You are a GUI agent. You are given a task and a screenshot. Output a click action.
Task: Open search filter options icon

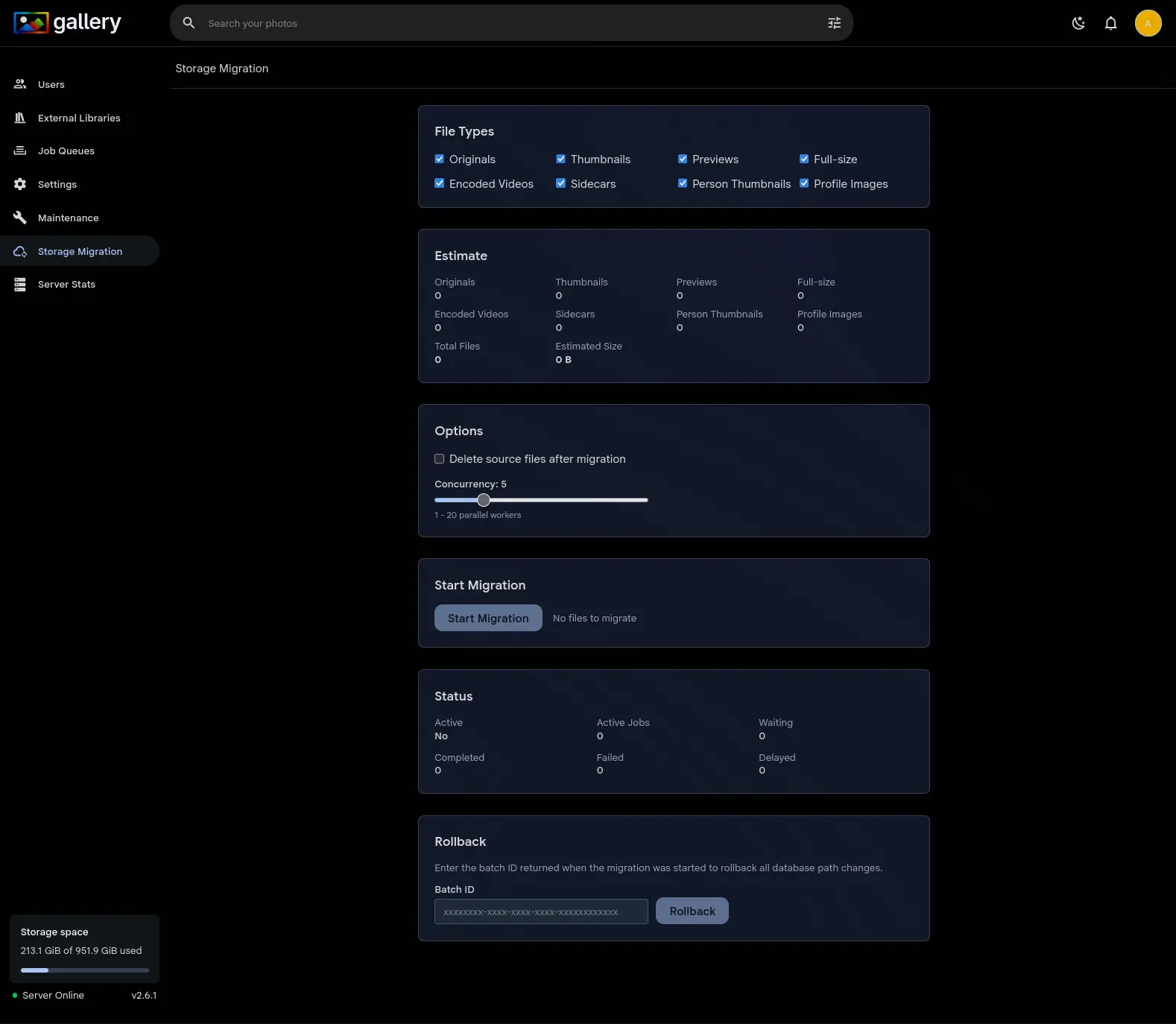(x=835, y=23)
